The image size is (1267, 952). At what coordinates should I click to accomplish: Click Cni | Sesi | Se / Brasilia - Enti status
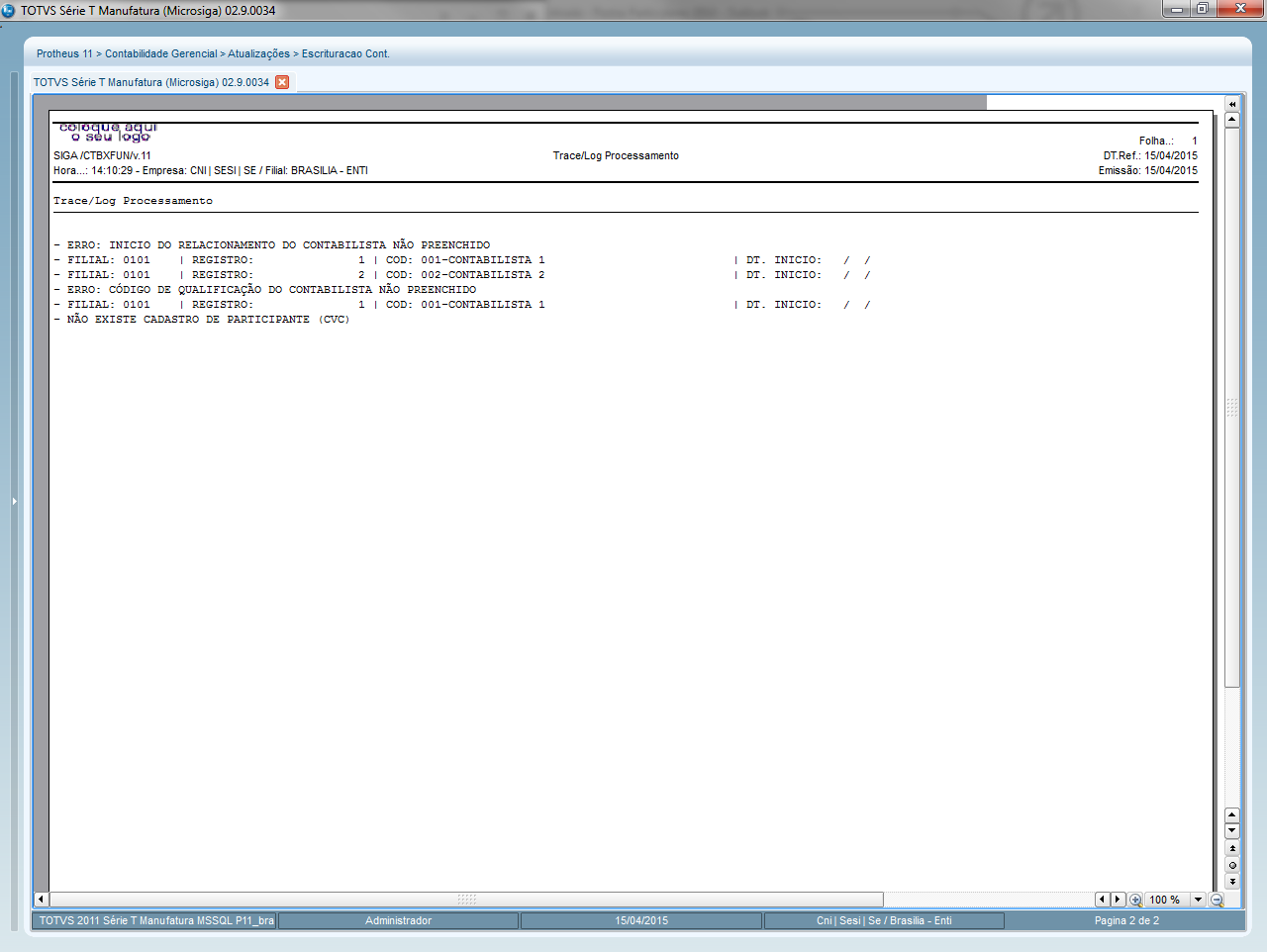[x=884, y=920]
